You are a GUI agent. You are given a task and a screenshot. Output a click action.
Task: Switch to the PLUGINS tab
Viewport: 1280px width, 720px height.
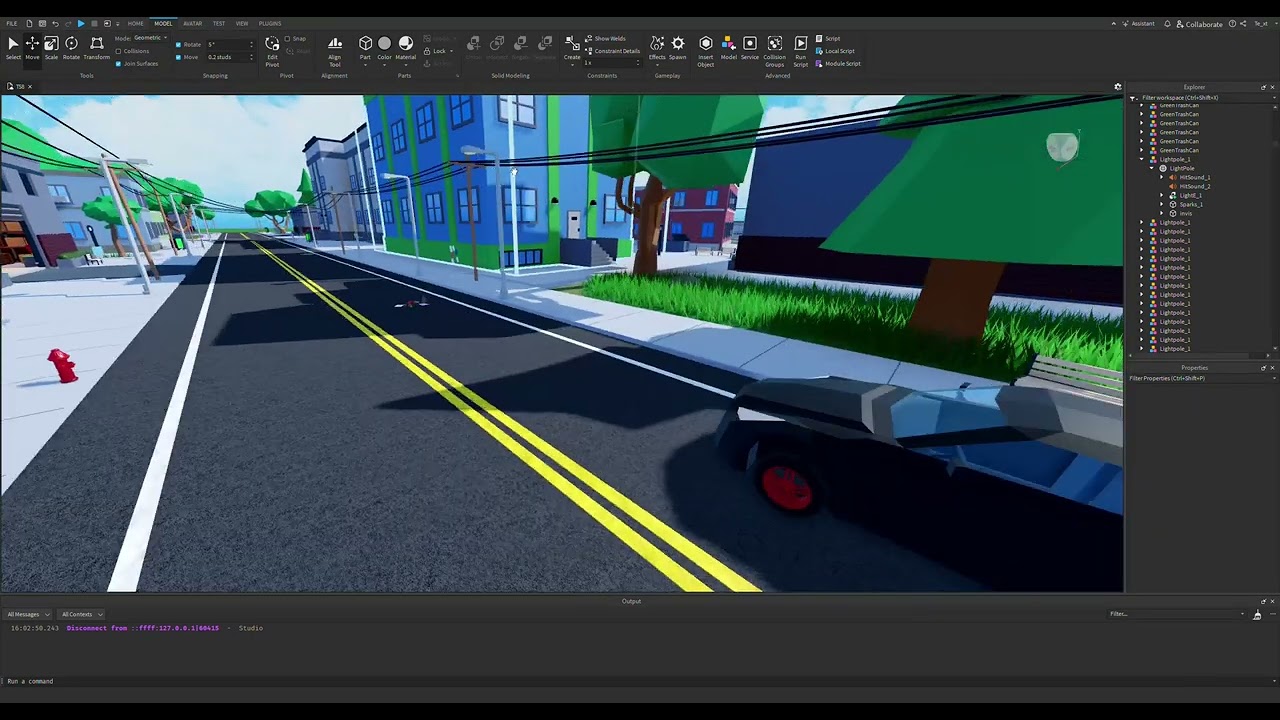[x=270, y=23]
